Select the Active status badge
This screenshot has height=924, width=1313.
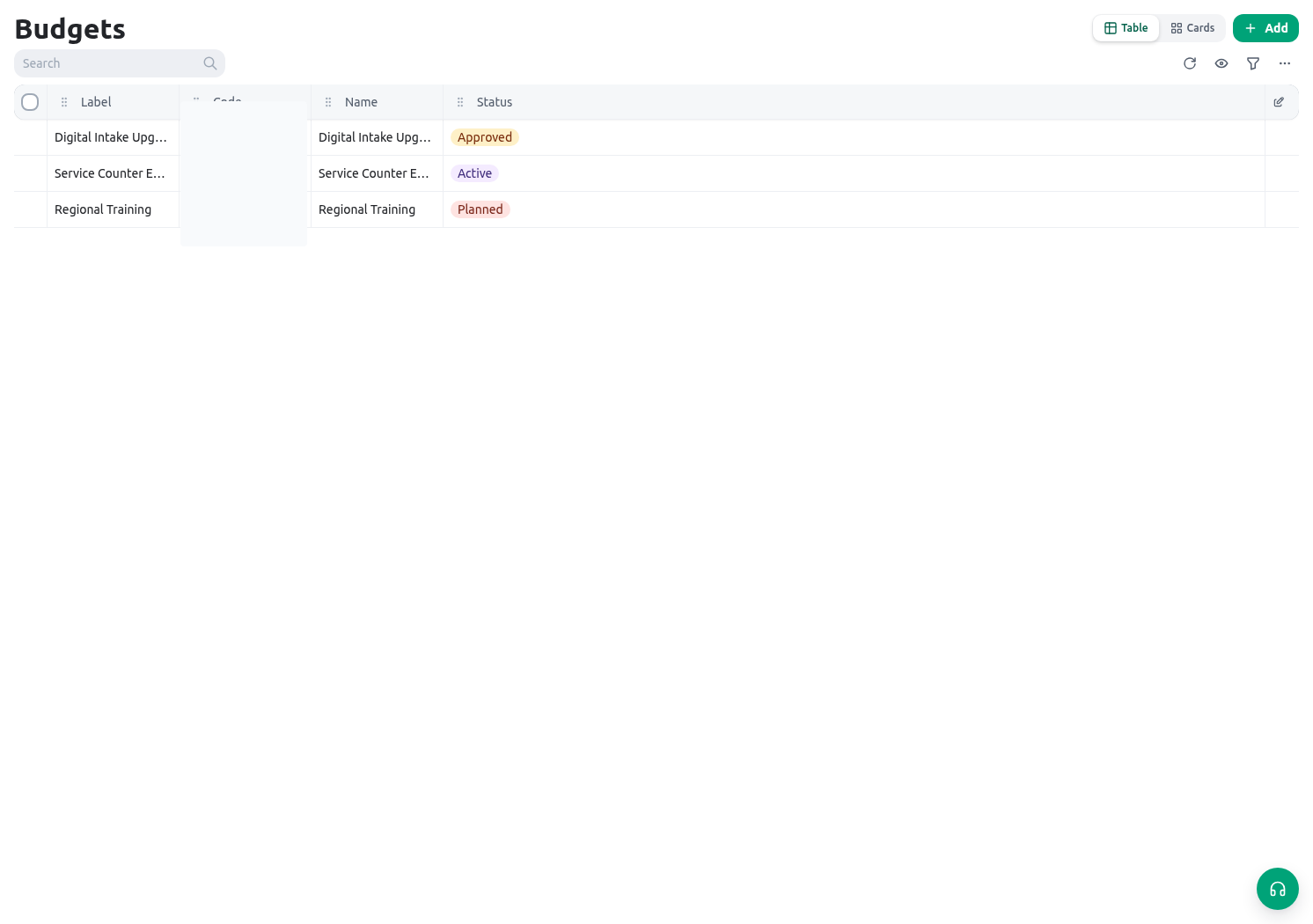(474, 173)
